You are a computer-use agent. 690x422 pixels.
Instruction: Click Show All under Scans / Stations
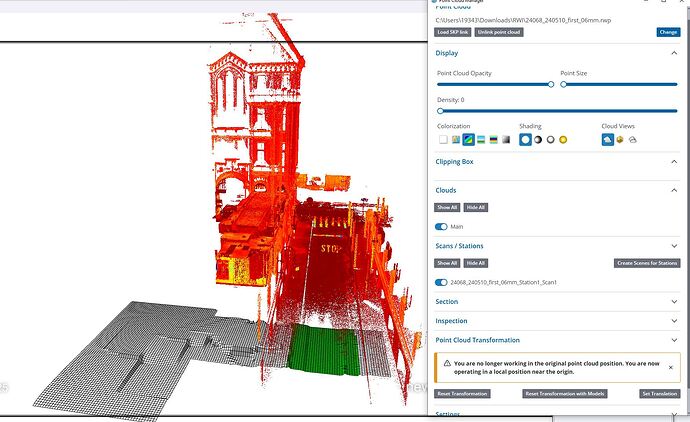click(447, 263)
